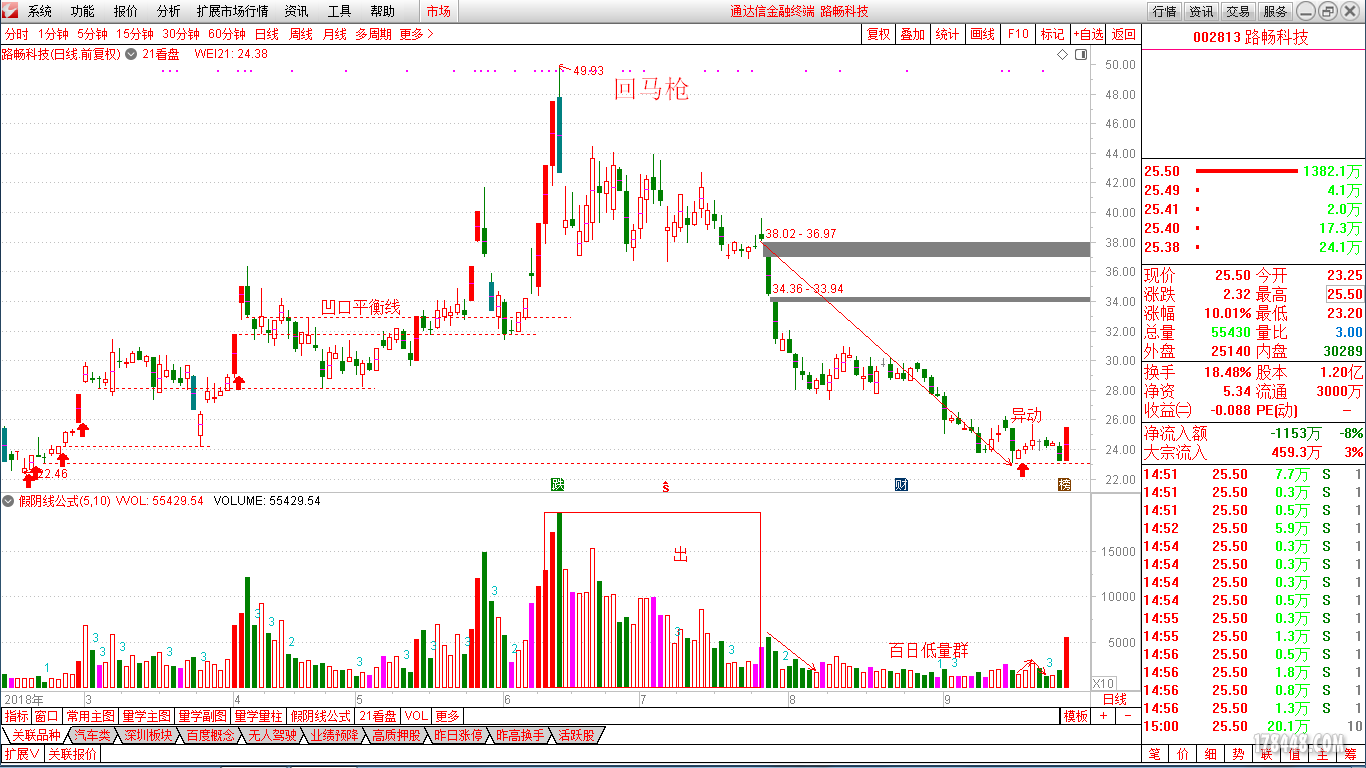Select the 汽车类 sector tab

click(92, 735)
